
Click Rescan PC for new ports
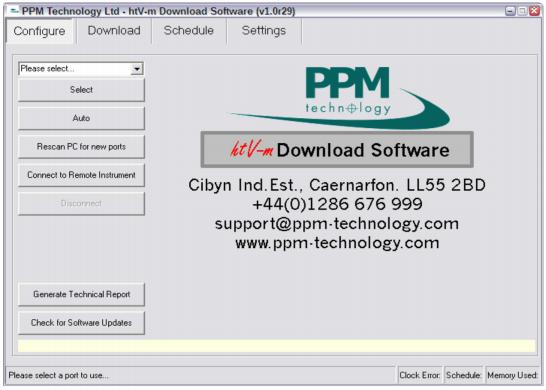pos(81,147)
